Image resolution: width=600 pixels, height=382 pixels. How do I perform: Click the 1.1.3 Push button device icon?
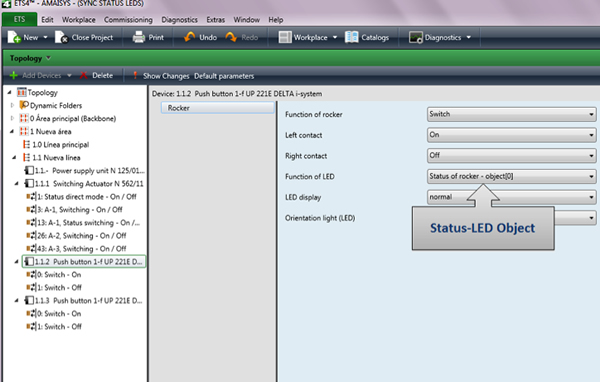(x=29, y=300)
